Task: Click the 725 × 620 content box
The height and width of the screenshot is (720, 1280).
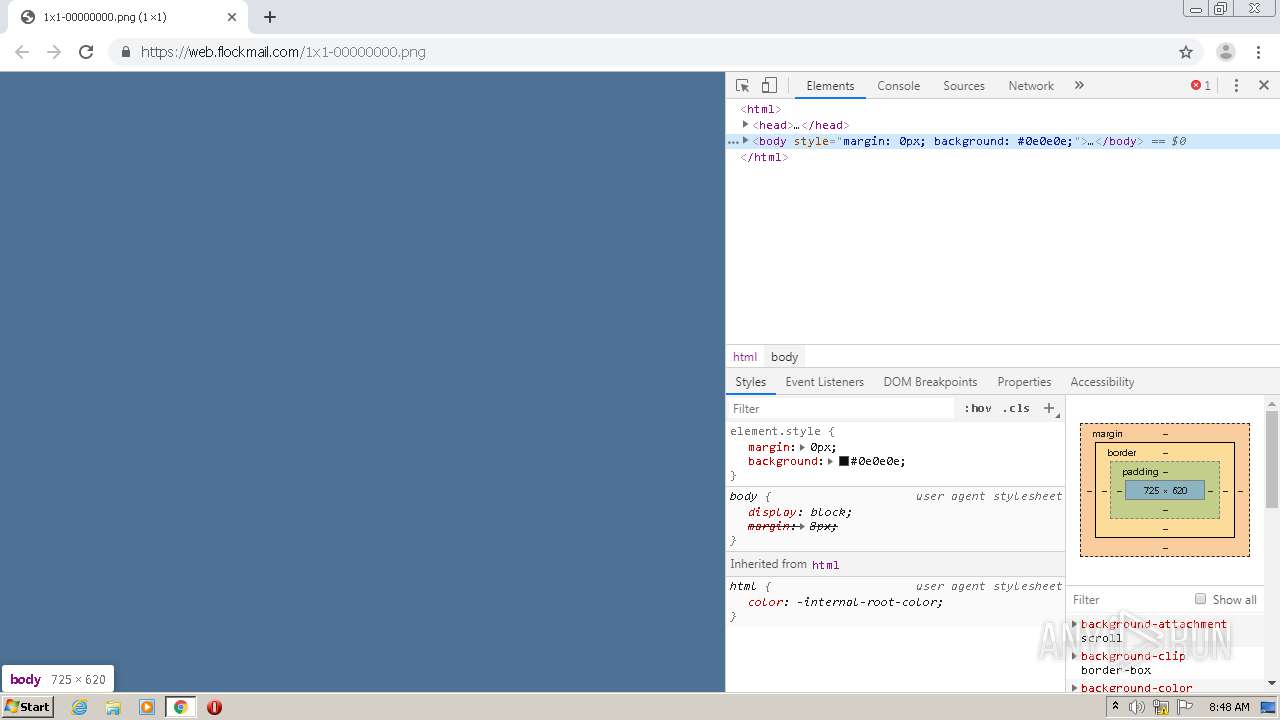Action: click(x=1165, y=491)
